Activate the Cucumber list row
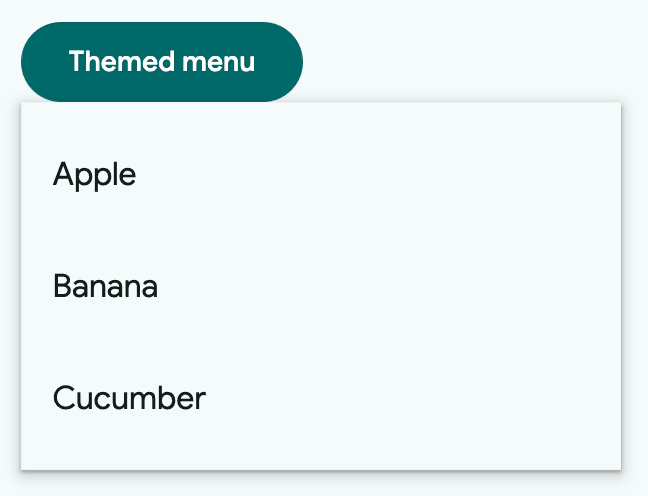This screenshot has height=496, width=648. 320,399
